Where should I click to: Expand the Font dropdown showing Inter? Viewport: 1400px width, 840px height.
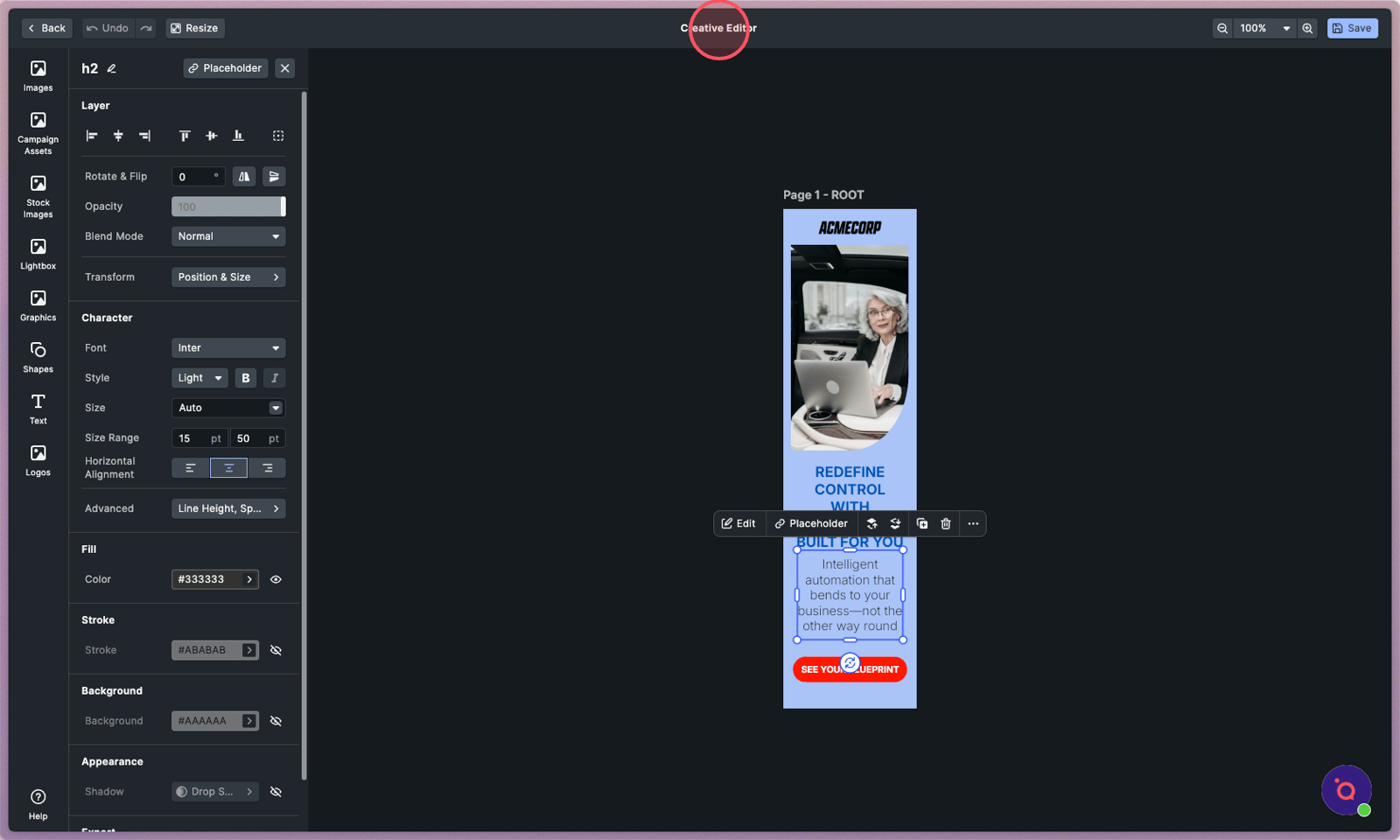(228, 348)
